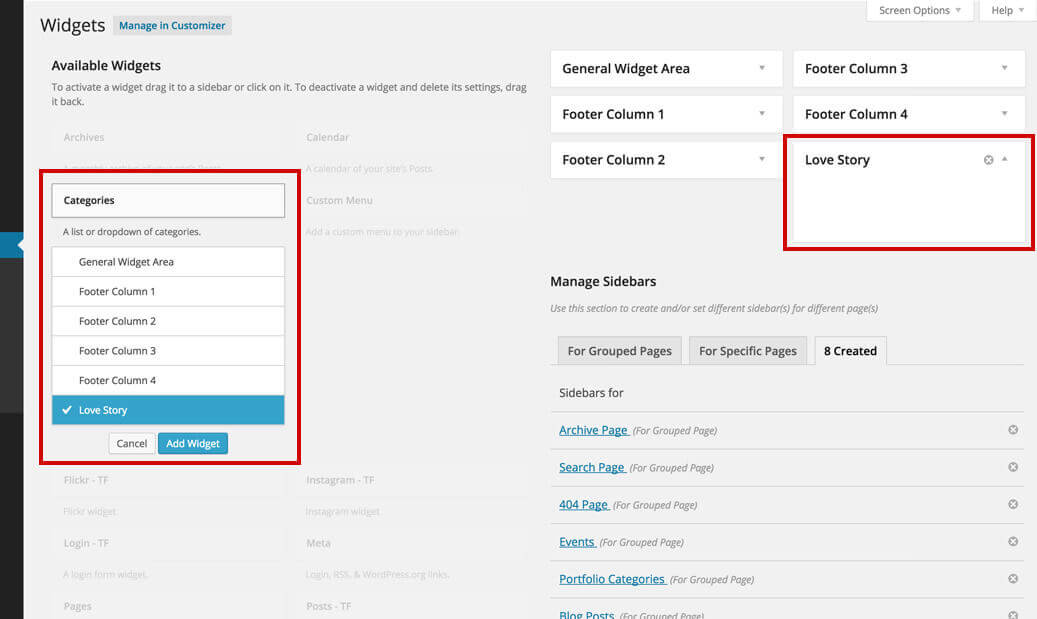This screenshot has width=1037, height=619.
Task: Remove the Portfolio Categories sidebar entry
Action: pyautogui.click(x=1012, y=578)
